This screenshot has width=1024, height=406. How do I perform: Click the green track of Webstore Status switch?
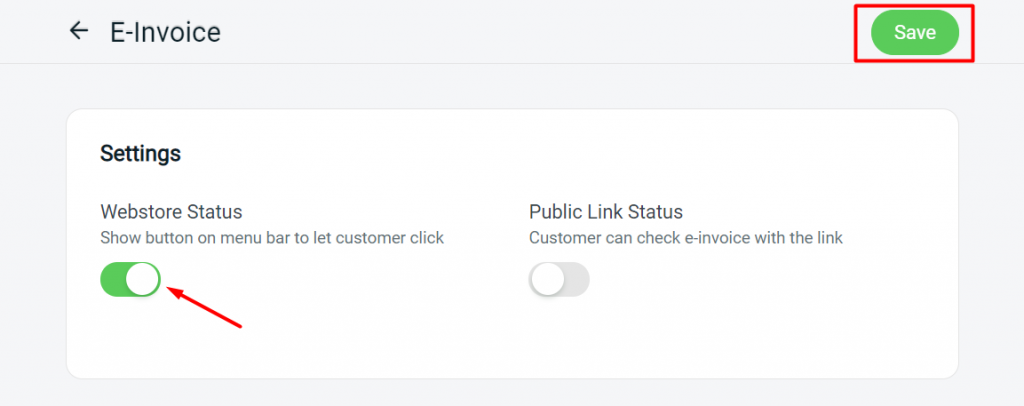(x=114, y=279)
